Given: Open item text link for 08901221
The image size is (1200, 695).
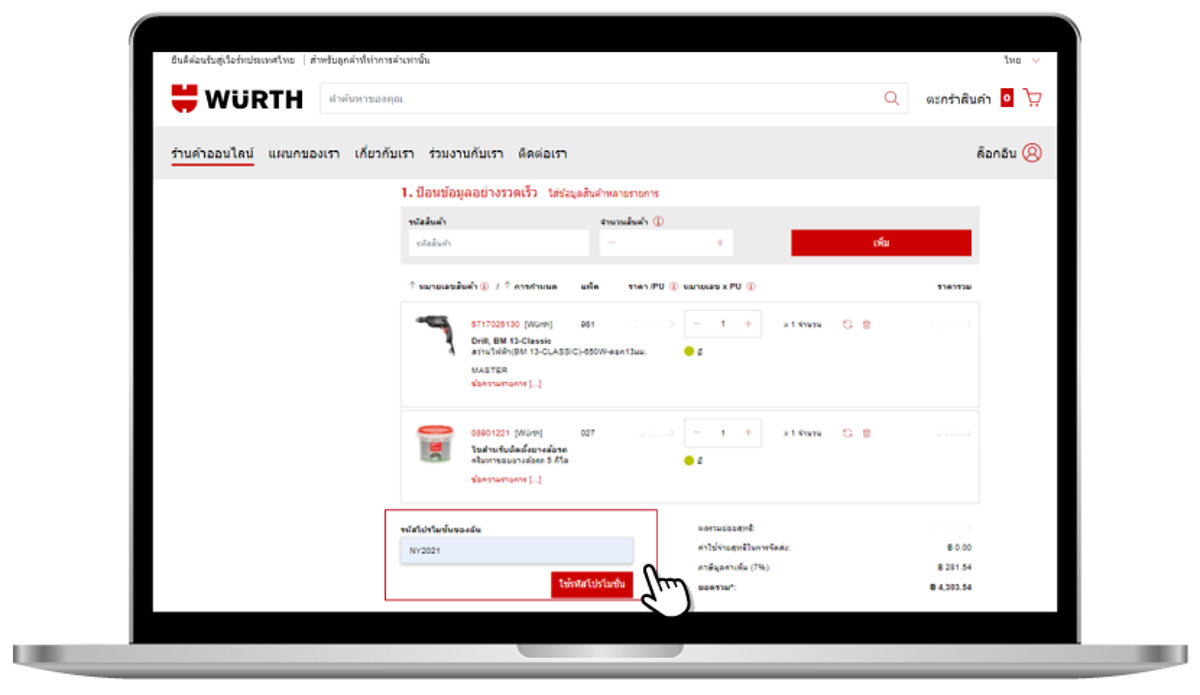Looking at the screenshot, I should click(x=506, y=480).
